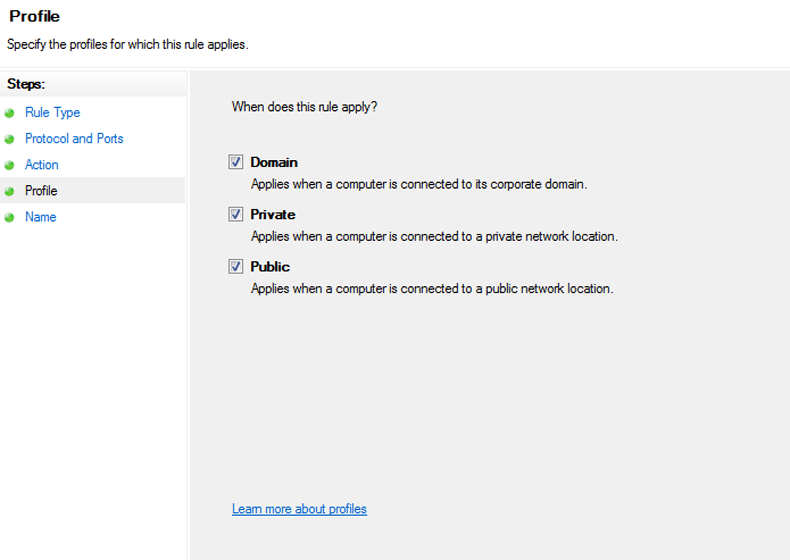Click the green bullet beside Action step
The height and width of the screenshot is (560, 790).
tap(10, 165)
